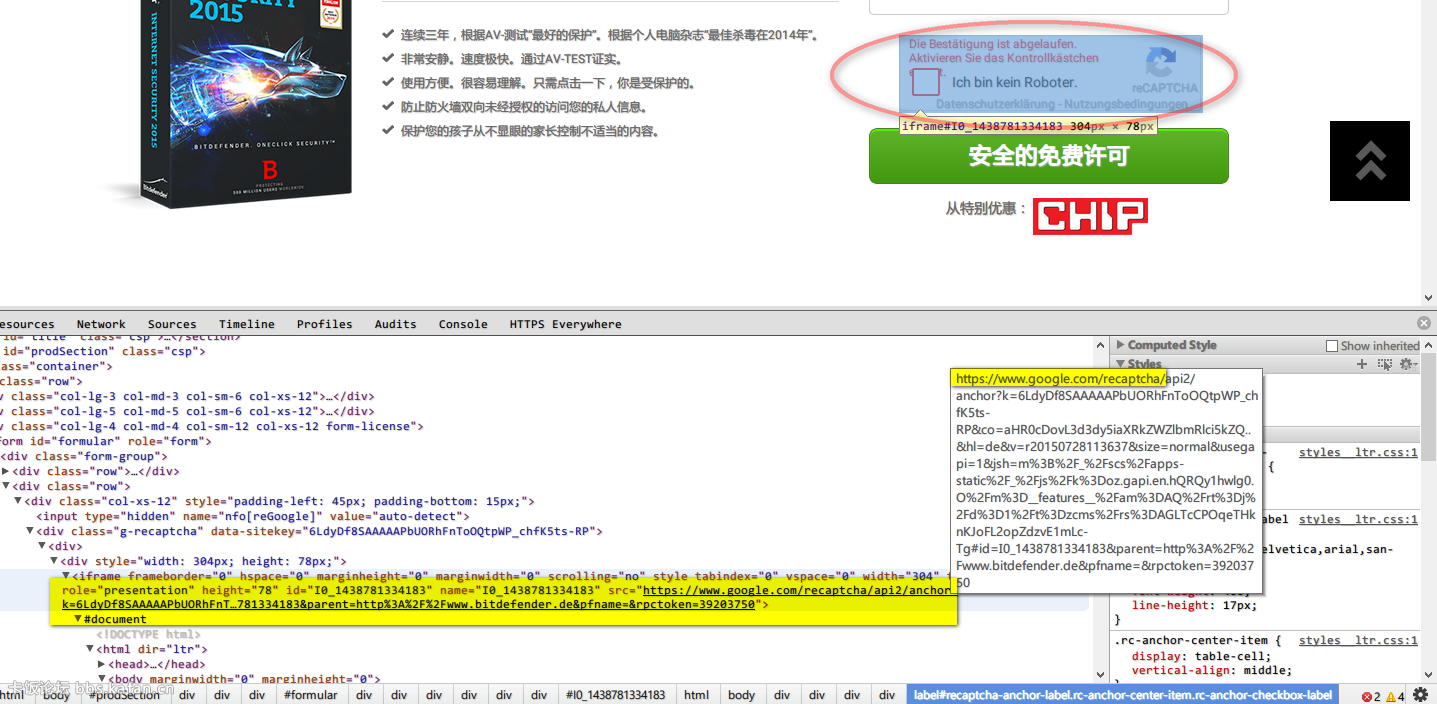Open DevTools settings gear in status bar

click(x=1420, y=695)
